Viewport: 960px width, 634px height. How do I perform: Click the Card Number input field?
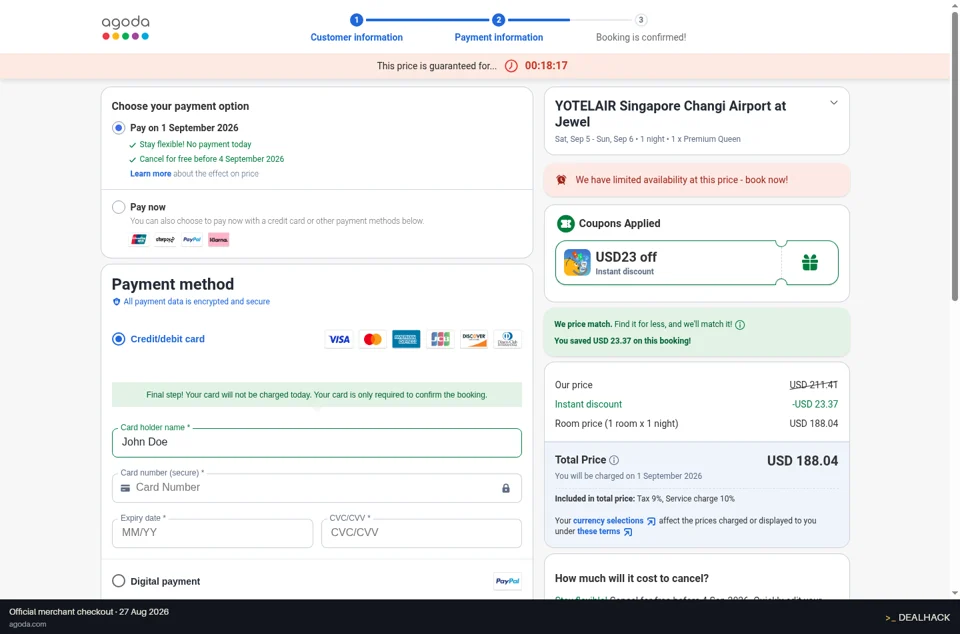tap(317, 488)
